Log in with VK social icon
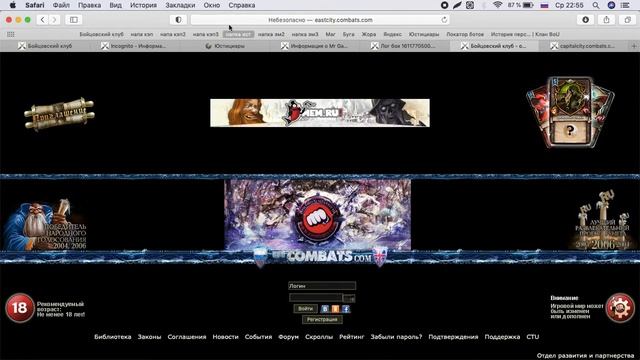Image resolution: width=640 pixels, height=360 pixels. click(x=325, y=309)
